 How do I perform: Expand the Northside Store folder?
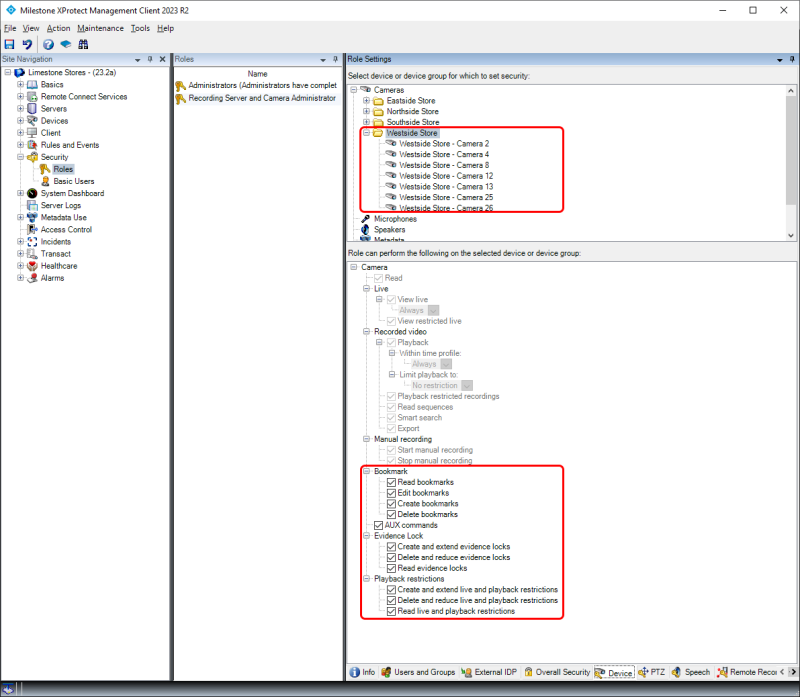[x=366, y=111]
